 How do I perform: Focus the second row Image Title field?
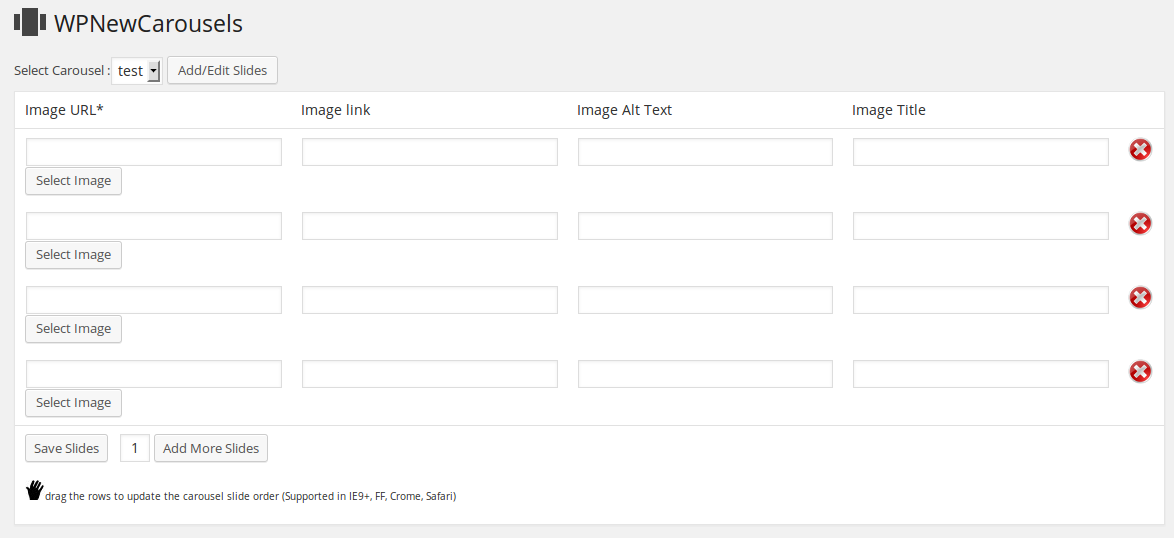pos(981,226)
